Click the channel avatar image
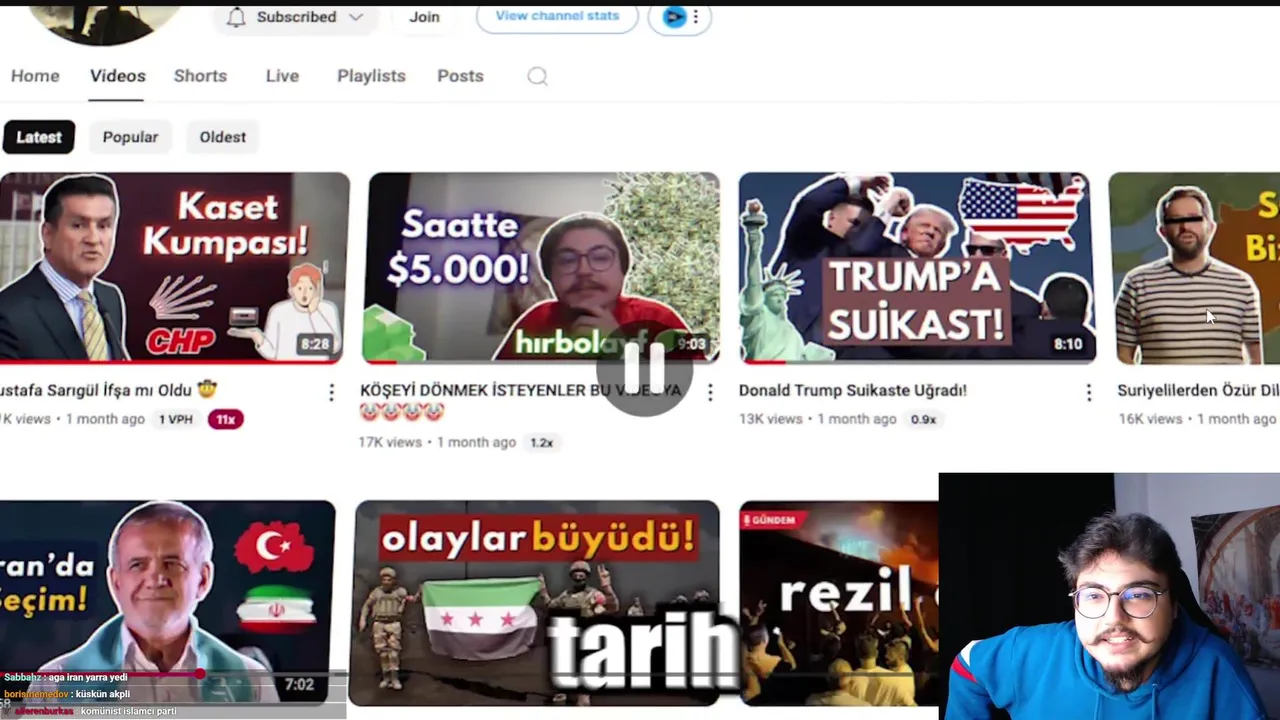The width and height of the screenshot is (1280, 720). (102, 23)
